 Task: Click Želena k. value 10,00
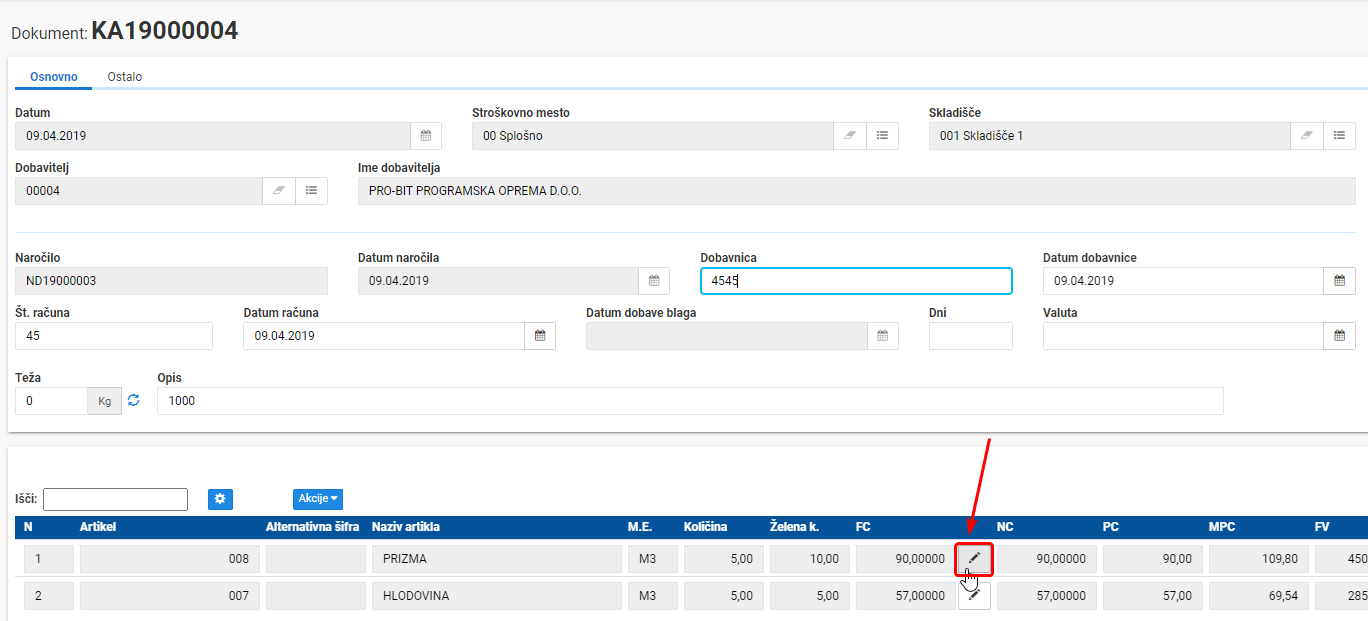pos(810,559)
